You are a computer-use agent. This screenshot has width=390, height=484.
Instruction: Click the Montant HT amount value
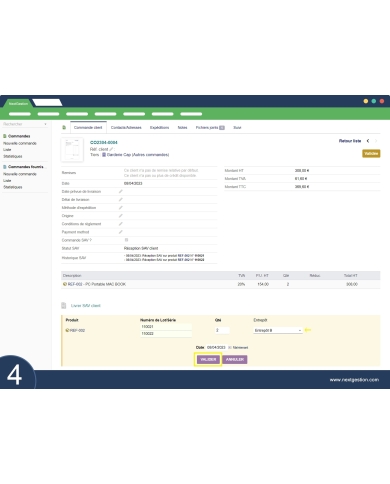coord(302,170)
